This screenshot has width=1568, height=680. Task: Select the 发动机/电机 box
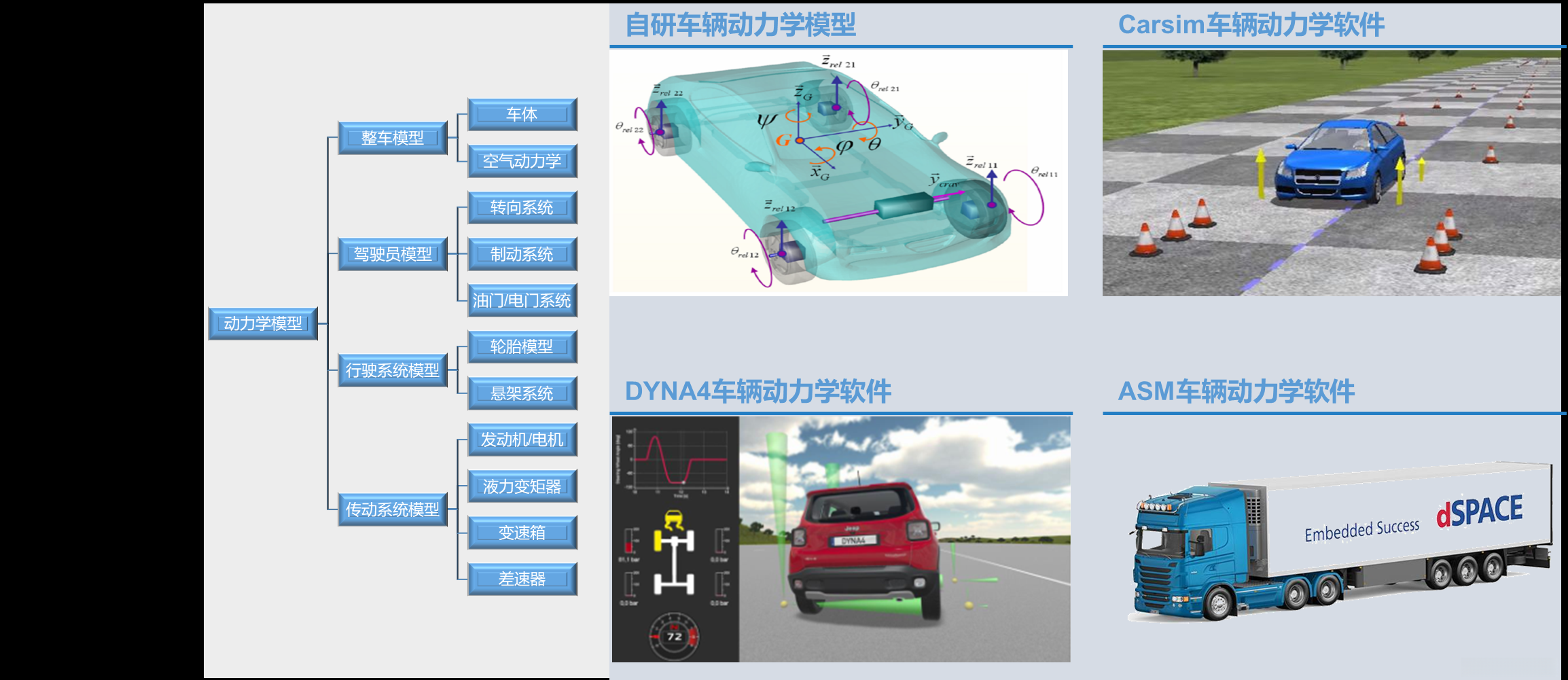(522, 440)
